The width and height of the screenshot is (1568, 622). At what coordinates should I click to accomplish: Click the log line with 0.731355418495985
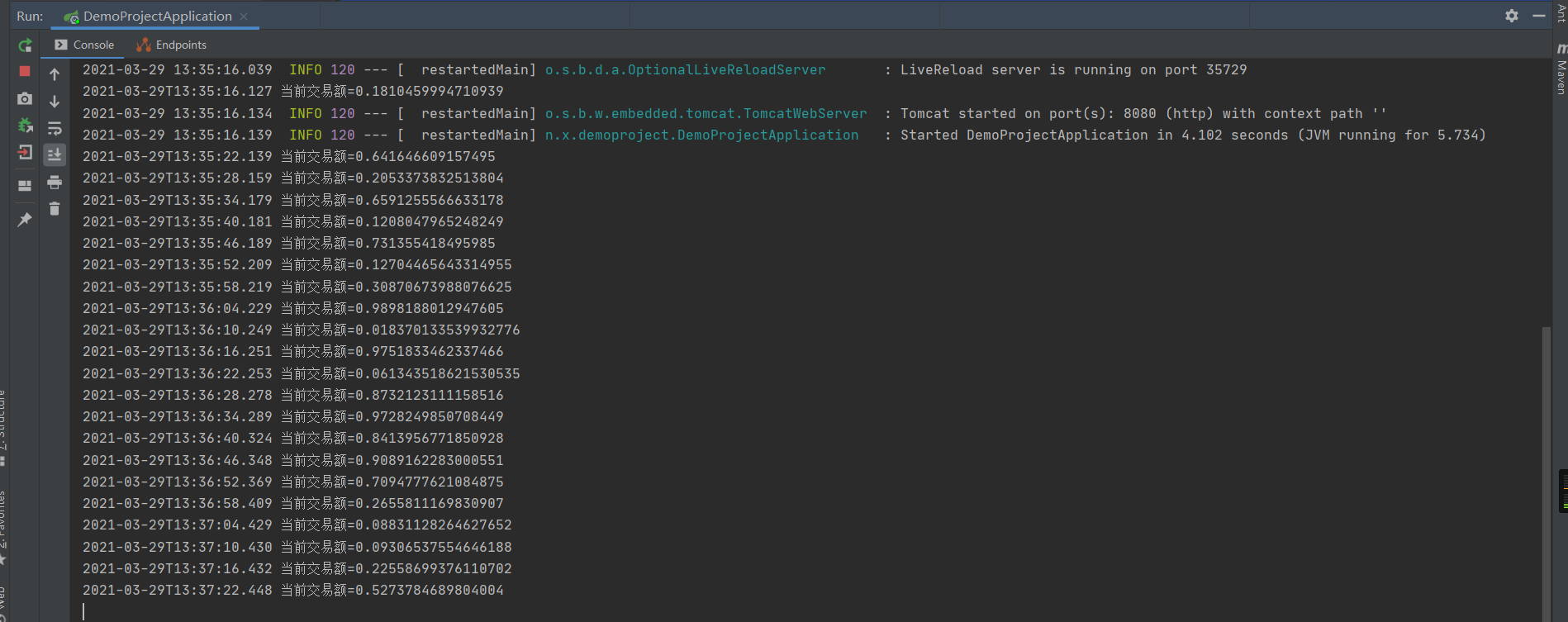click(x=288, y=244)
